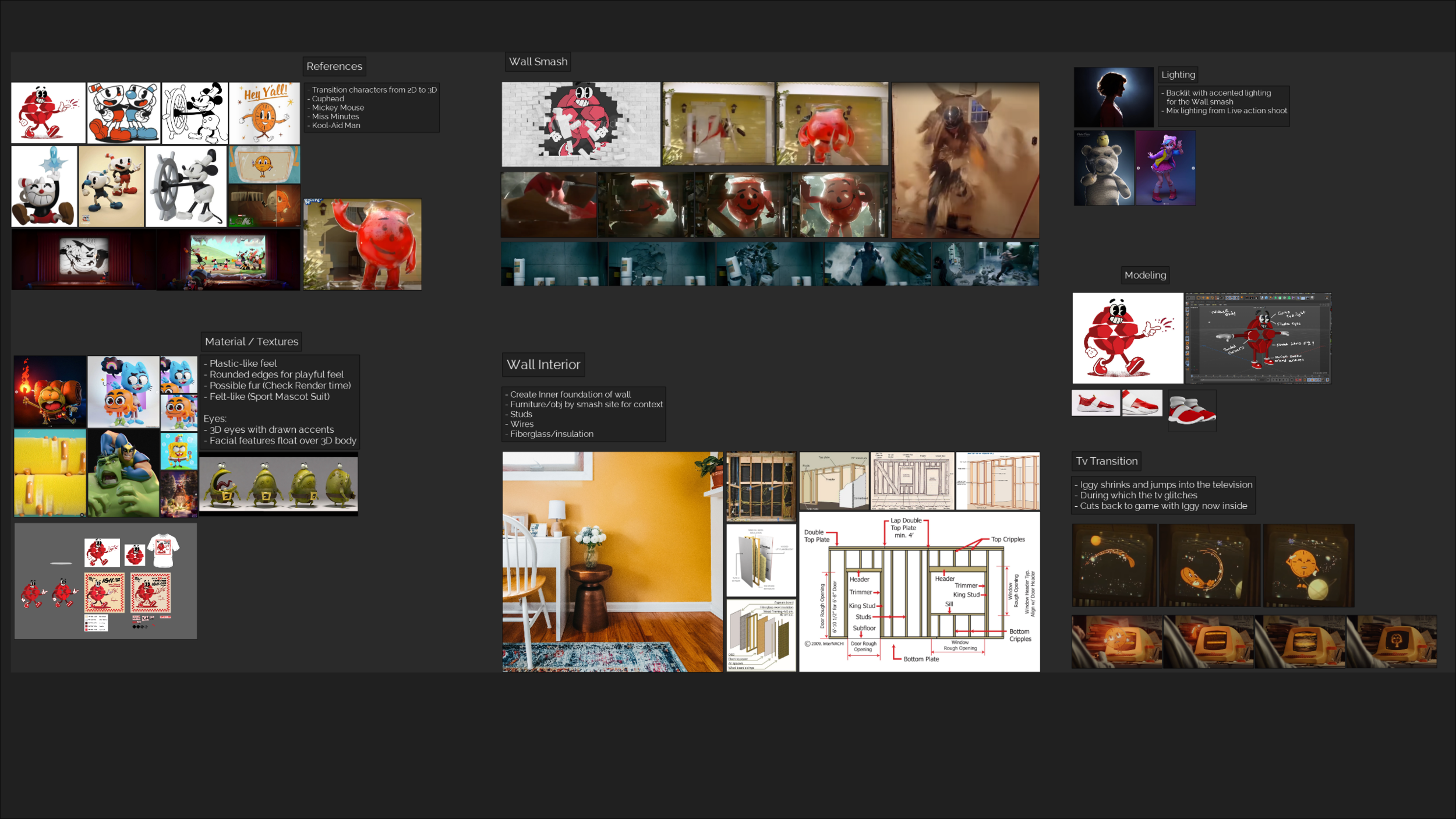The height and width of the screenshot is (819, 1456).
Task: Select the Hey Y'all orange clock image
Action: [264, 113]
